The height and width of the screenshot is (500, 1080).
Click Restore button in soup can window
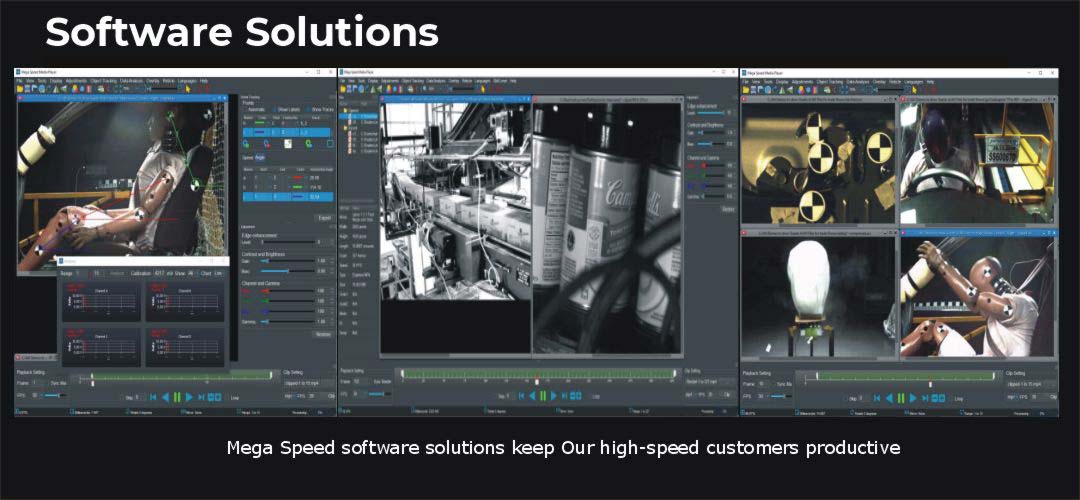click(727, 209)
